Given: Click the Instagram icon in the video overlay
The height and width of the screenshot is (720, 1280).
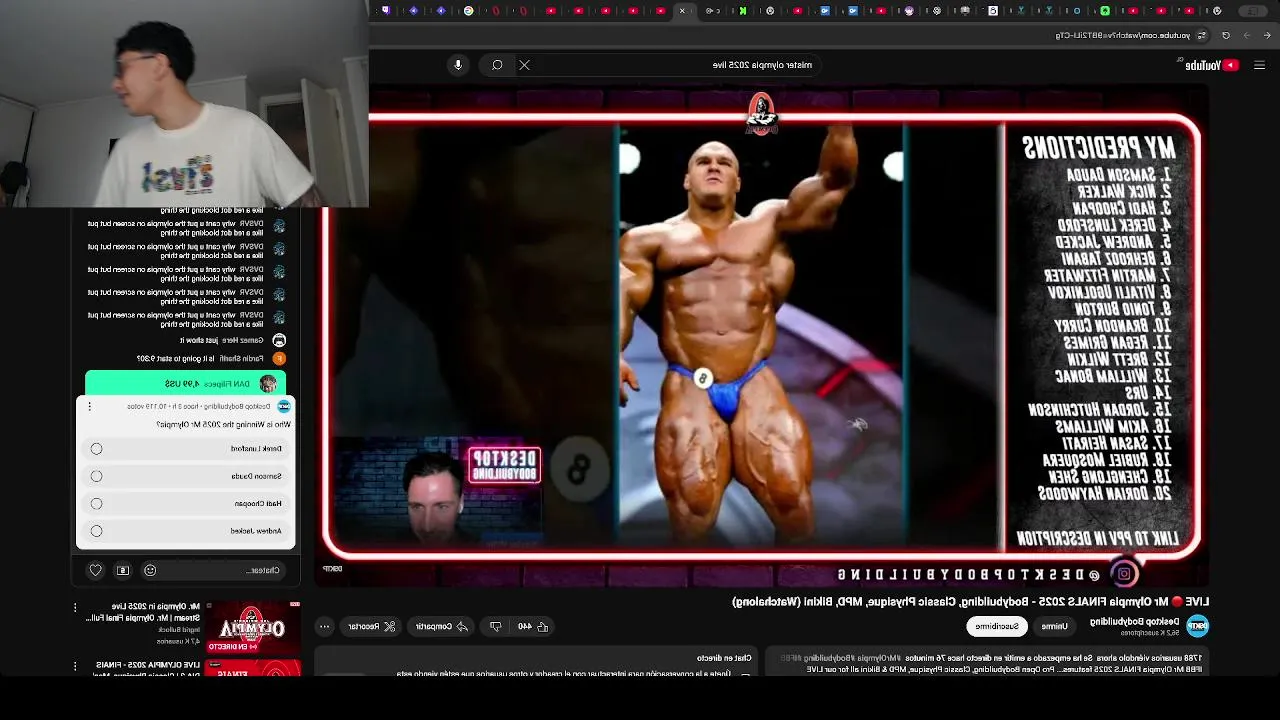Looking at the screenshot, I should tap(1124, 574).
